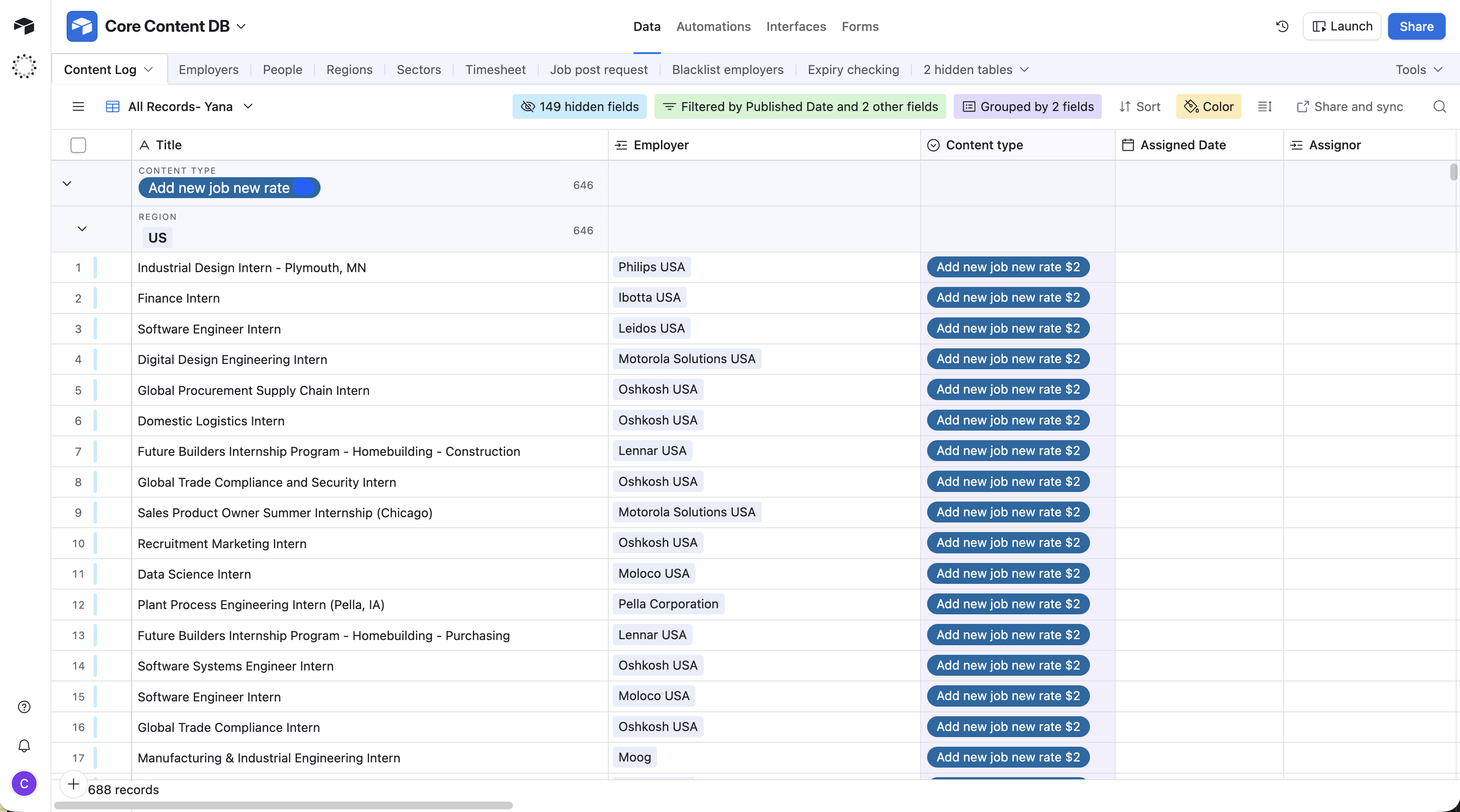Click the grid view icon beside All Records- Yana
Viewport: 1460px width, 812px height.
click(x=112, y=107)
